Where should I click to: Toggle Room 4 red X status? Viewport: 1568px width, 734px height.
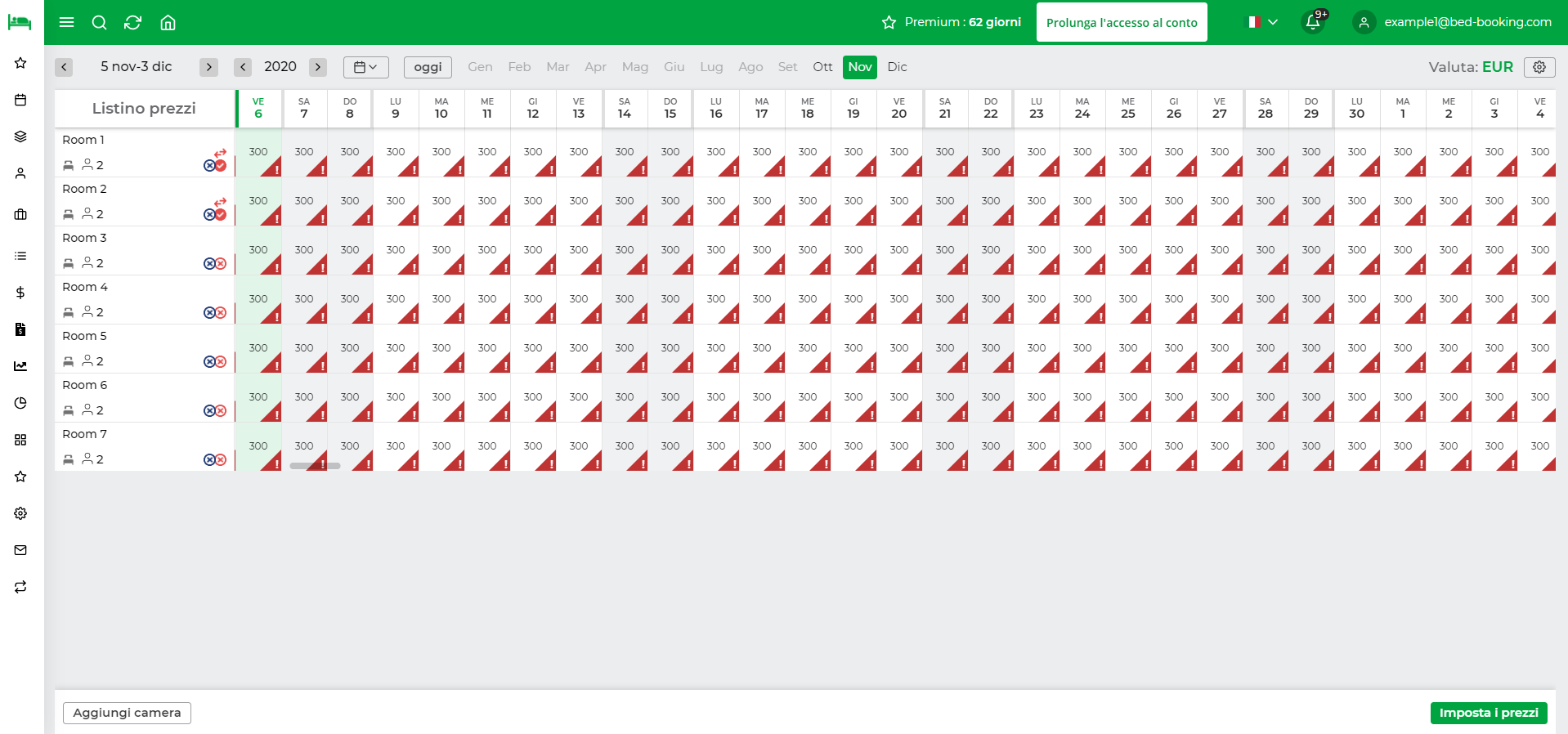pyautogui.click(x=221, y=312)
